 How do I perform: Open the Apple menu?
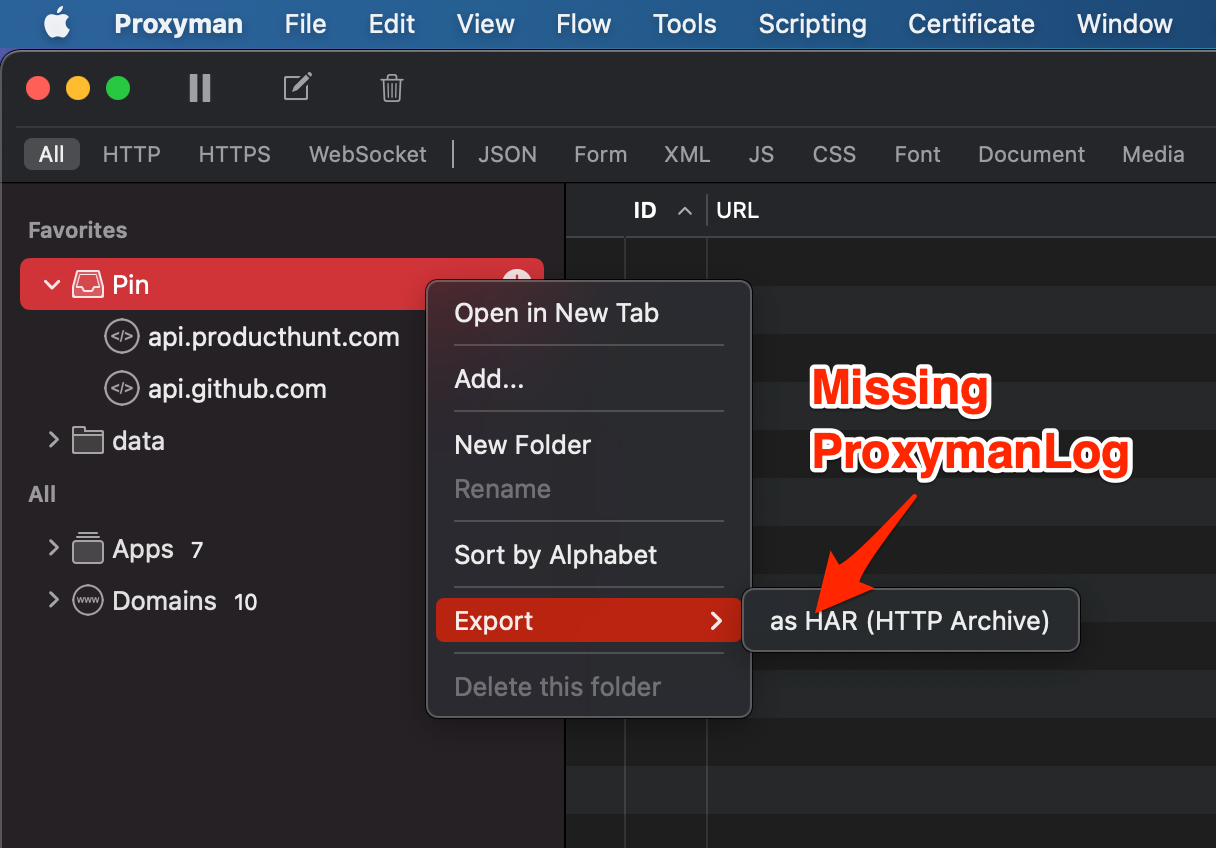point(57,24)
